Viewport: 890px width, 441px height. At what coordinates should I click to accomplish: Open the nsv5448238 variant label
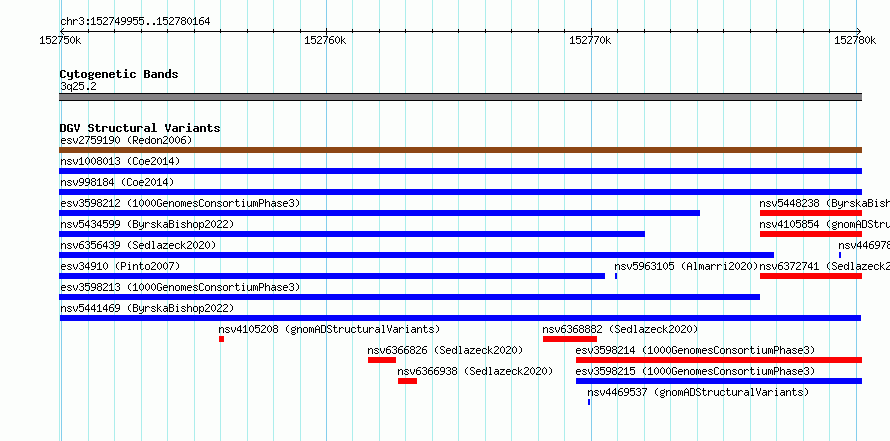click(825, 203)
